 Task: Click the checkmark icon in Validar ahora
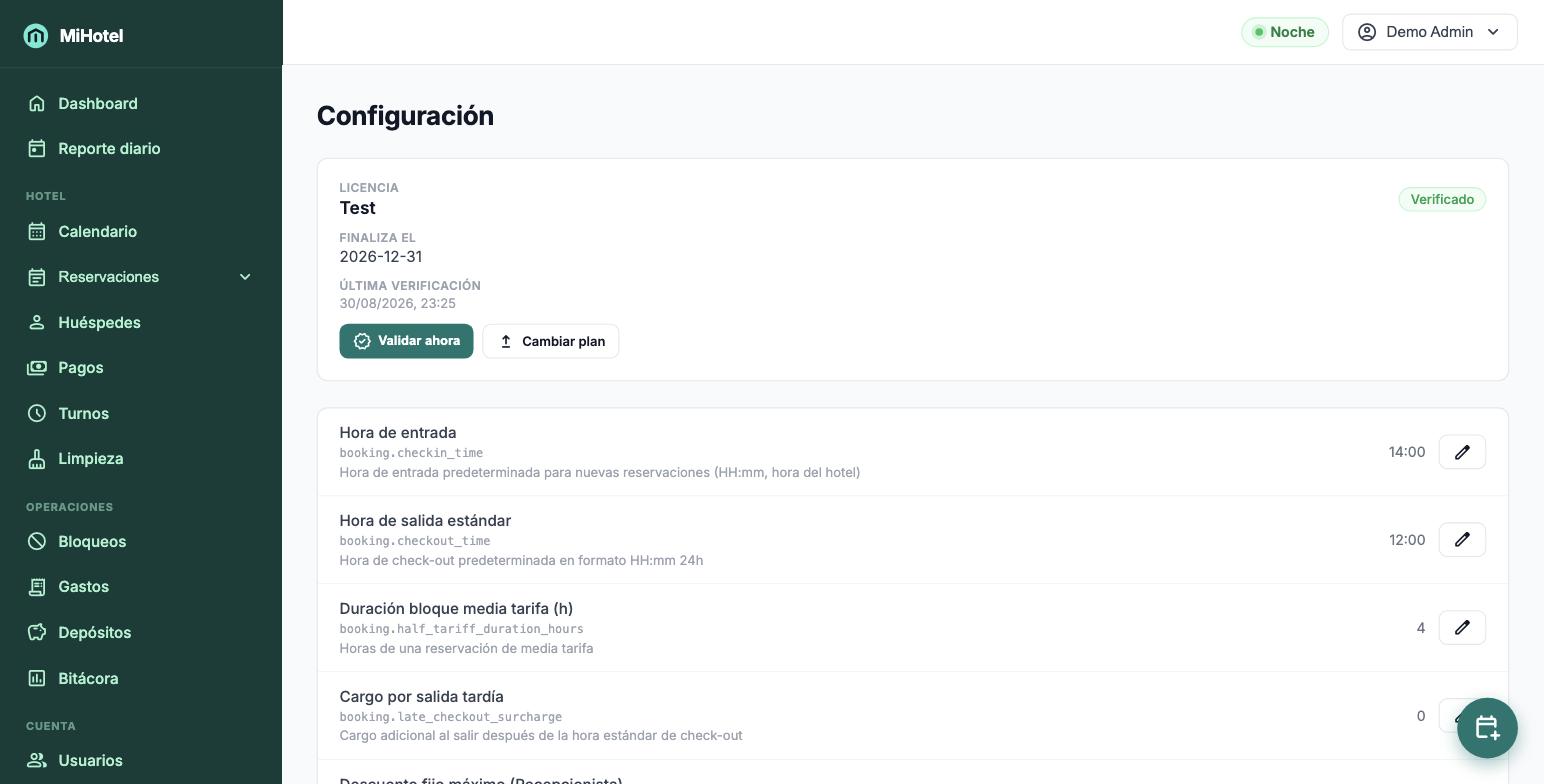tap(362, 341)
